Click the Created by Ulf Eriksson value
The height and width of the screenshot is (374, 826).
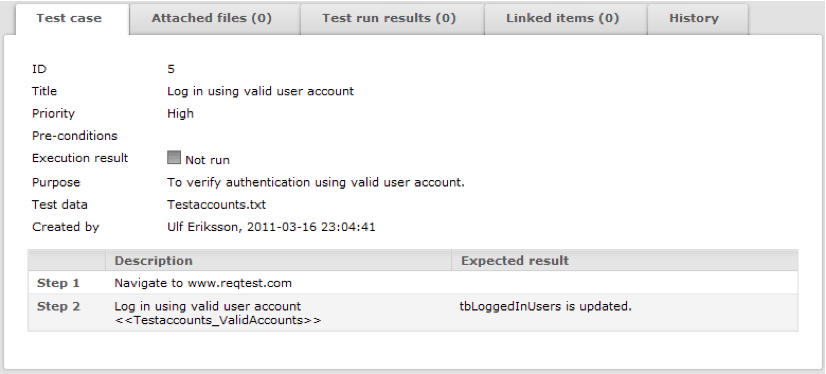pyautogui.click(x=271, y=228)
